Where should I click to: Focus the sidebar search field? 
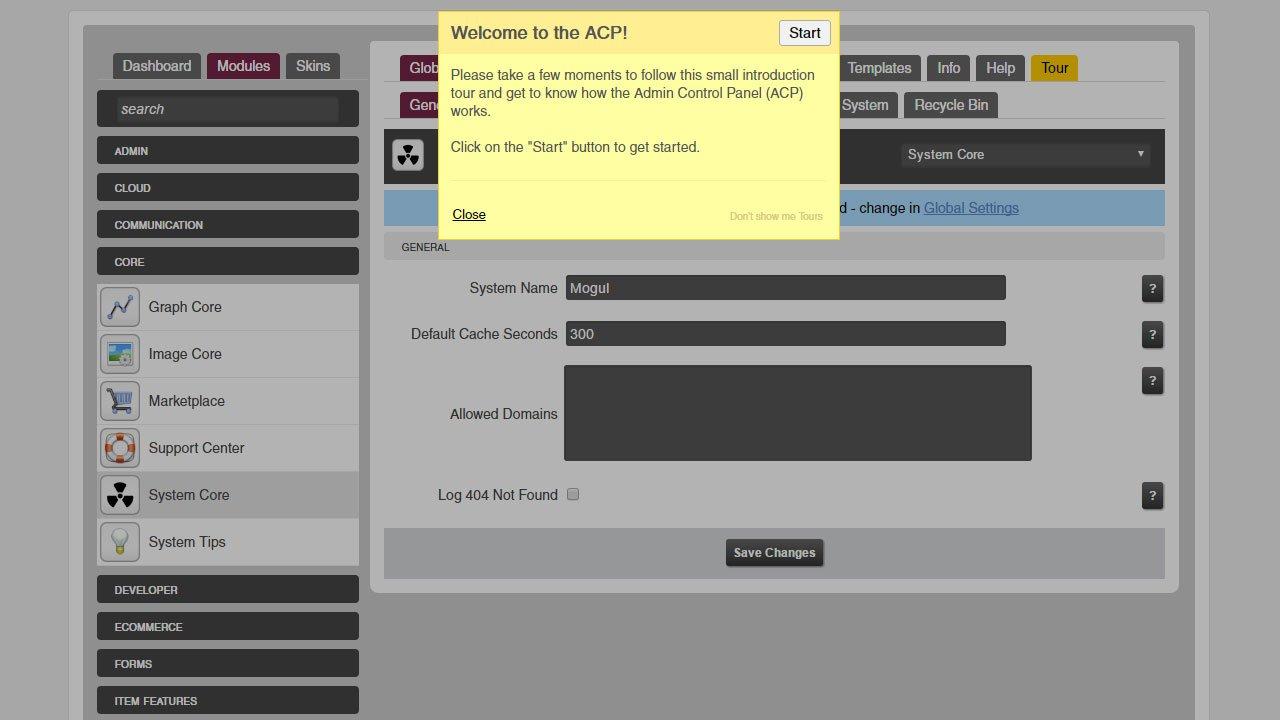point(228,109)
